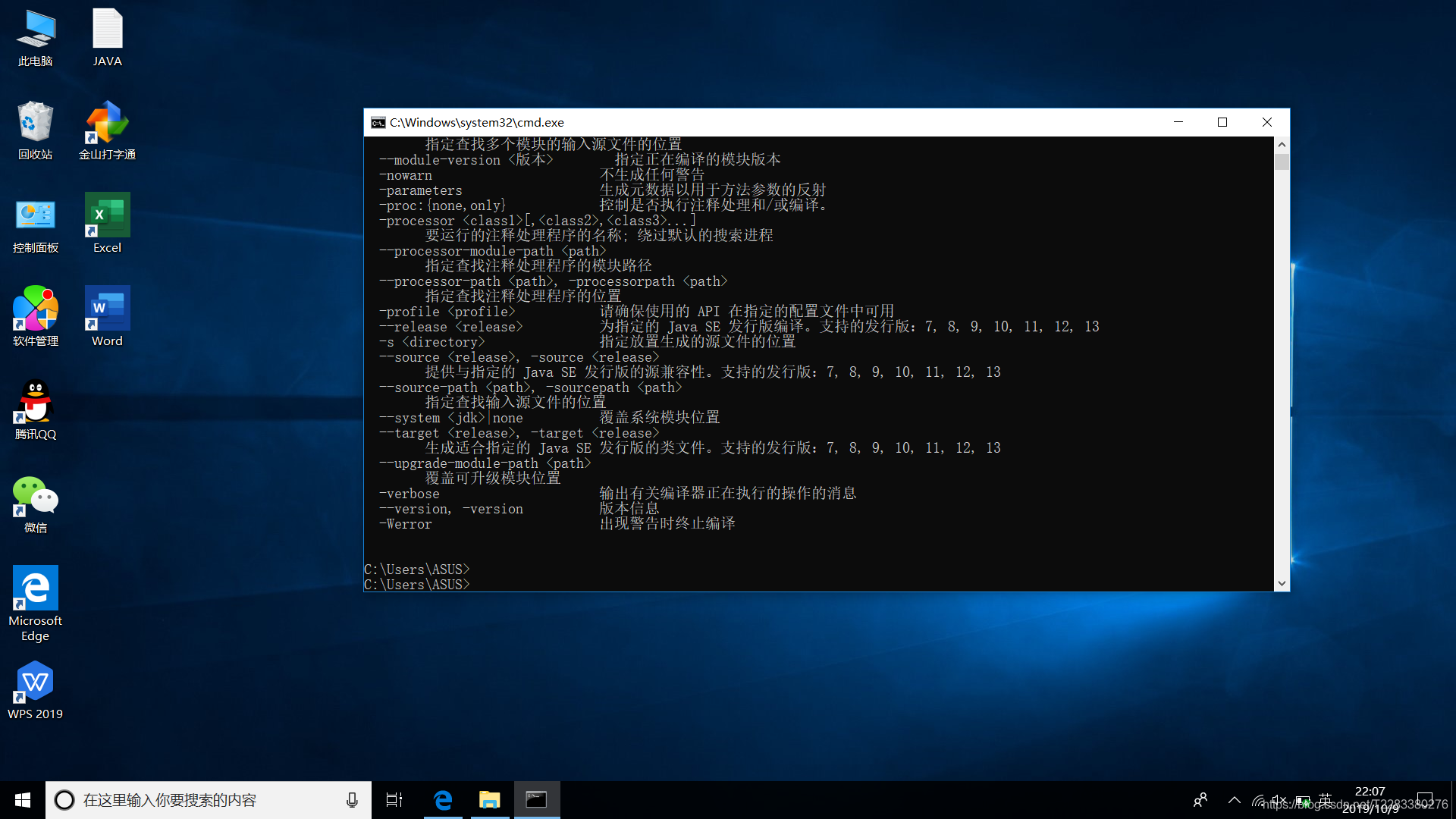The width and height of the screenshot is (1456, 819).
Task: Launch Excel desktop shortcut
Action: click(x=107, y=224)
